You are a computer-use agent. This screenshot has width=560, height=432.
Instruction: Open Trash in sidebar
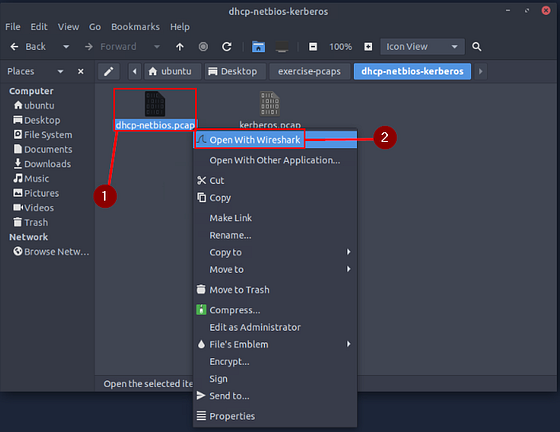click(x=31, y=223)
